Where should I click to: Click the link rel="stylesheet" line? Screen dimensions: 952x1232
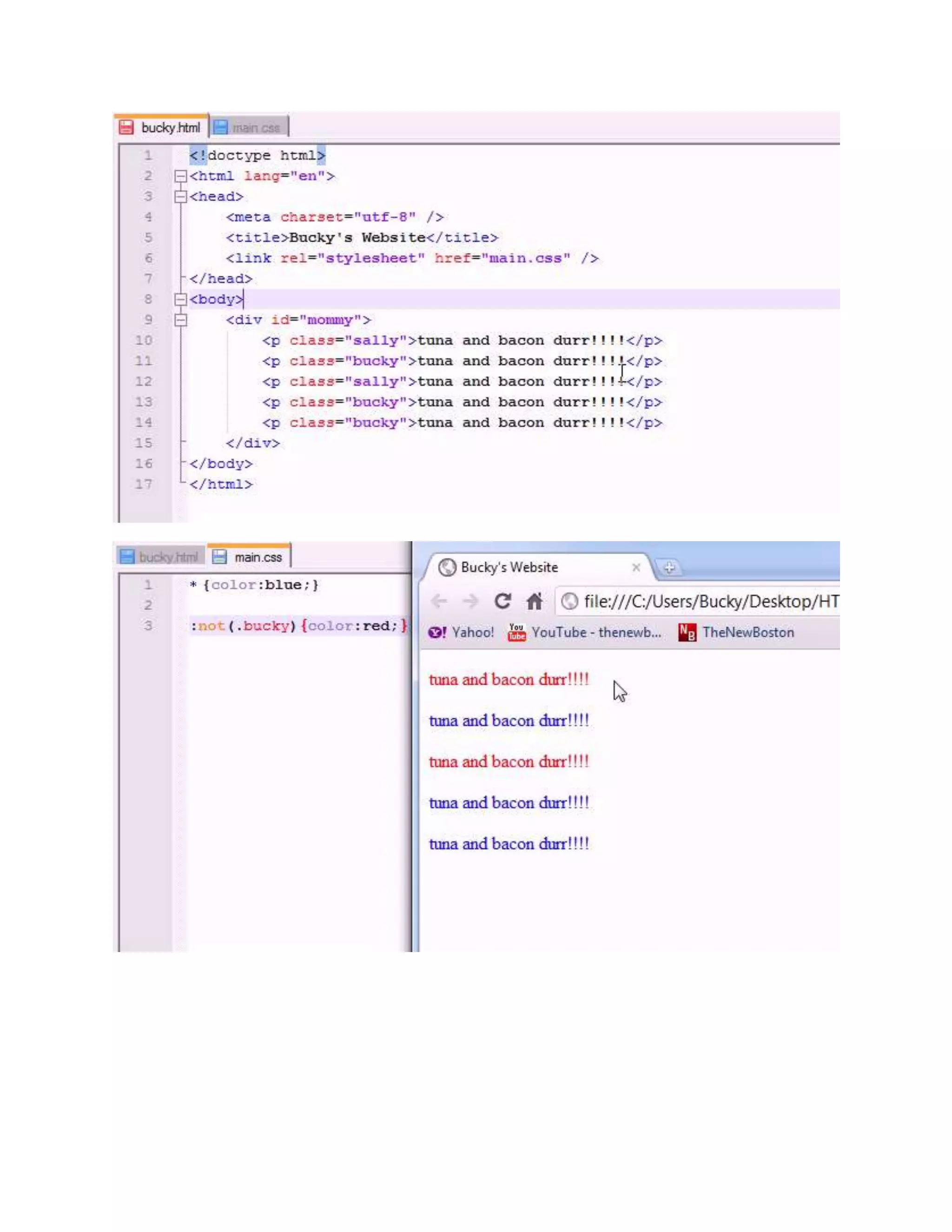coord(412,258)
